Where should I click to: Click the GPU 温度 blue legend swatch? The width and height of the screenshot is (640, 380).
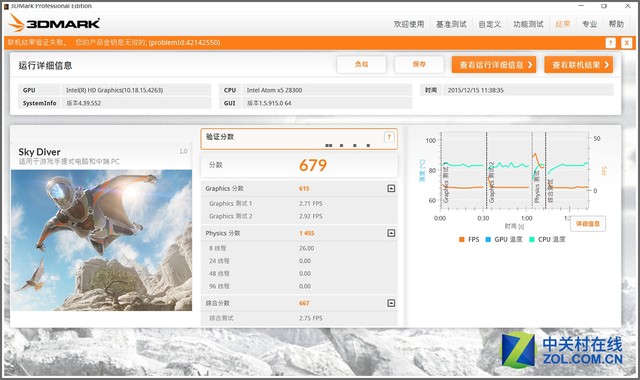(488, 240)
